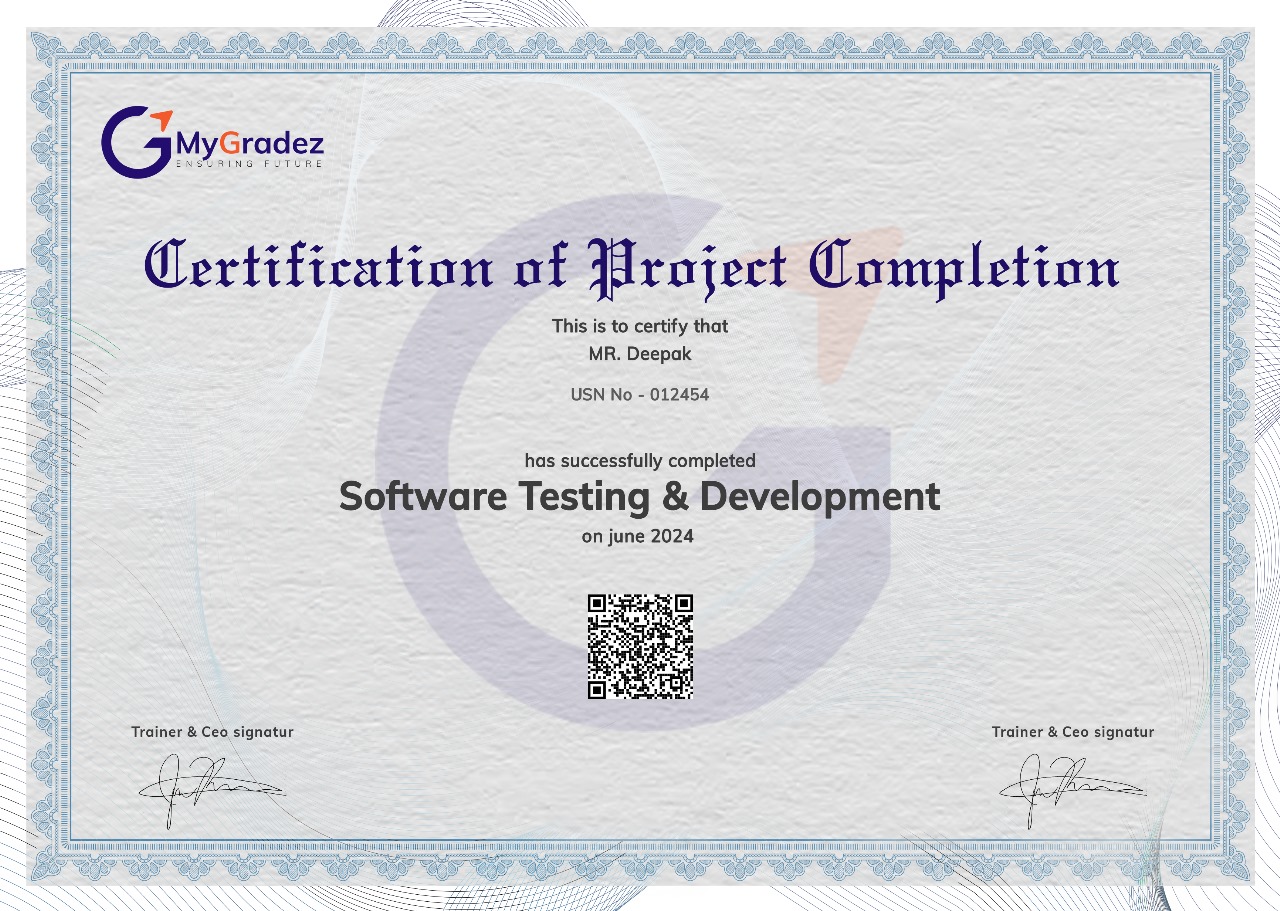Click the left handwritten signature

tap(212, 789)
